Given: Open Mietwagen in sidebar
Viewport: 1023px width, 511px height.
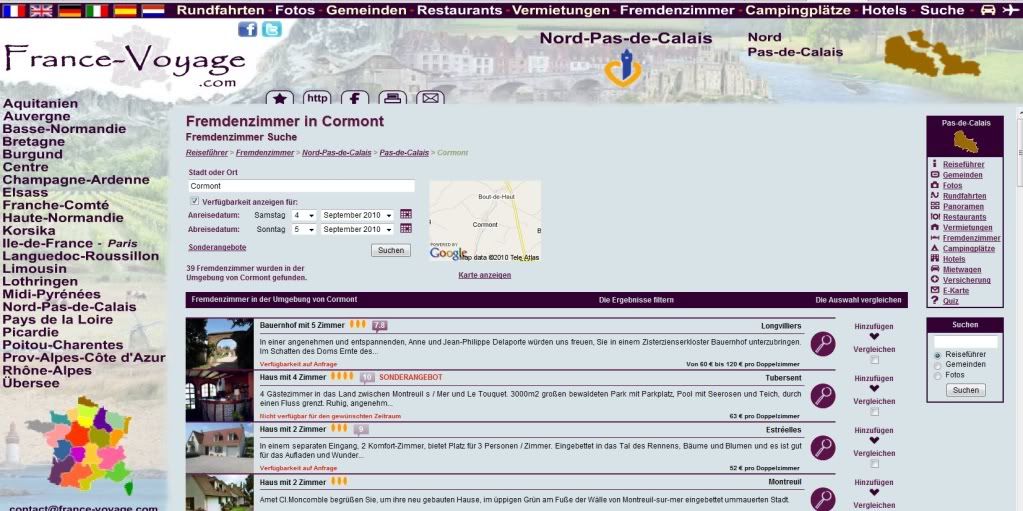Looking at the screenshot, I should [961, 270].
